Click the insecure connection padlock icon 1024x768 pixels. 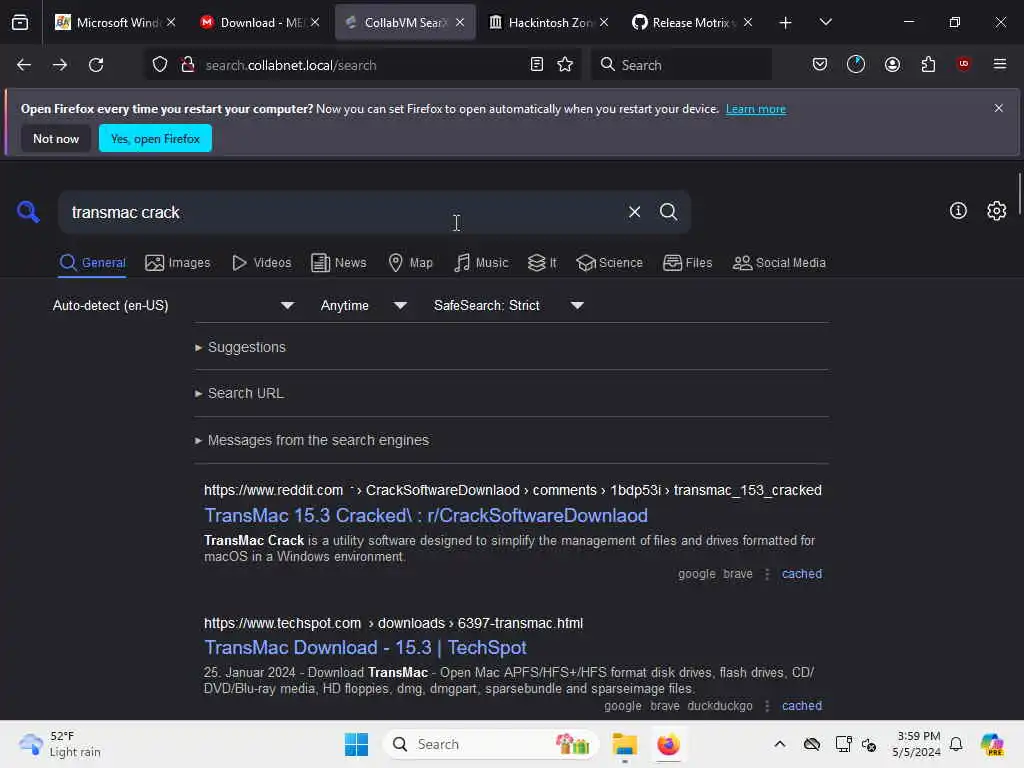click(188, 65)
